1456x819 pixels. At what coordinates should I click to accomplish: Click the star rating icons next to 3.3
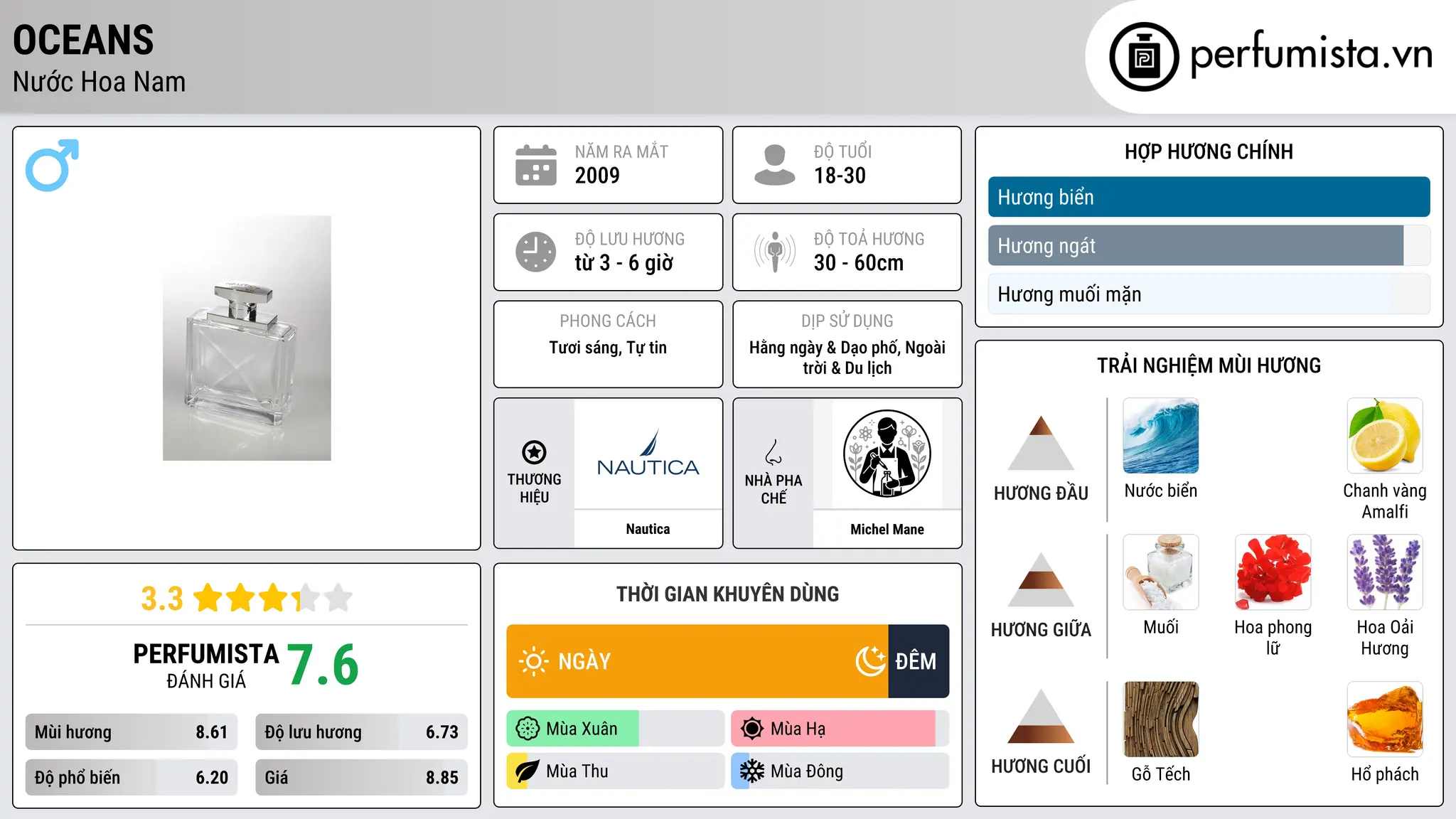tap(273, 598)
